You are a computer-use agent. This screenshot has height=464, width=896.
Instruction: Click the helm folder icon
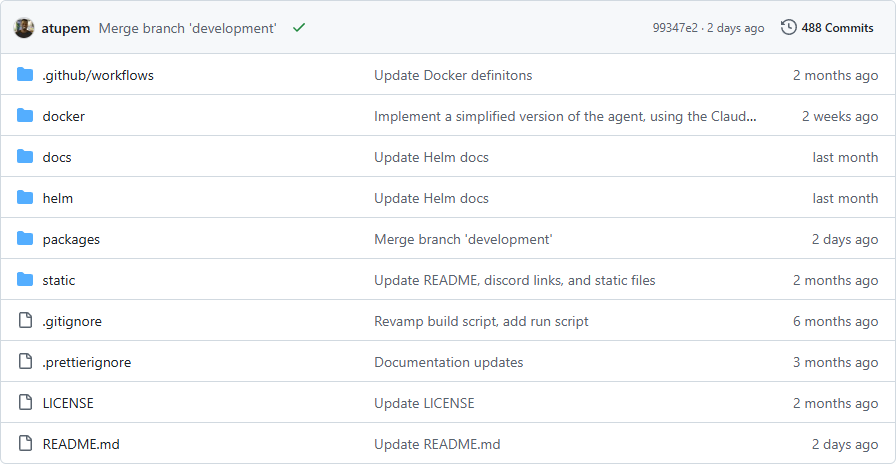(25, 198)
